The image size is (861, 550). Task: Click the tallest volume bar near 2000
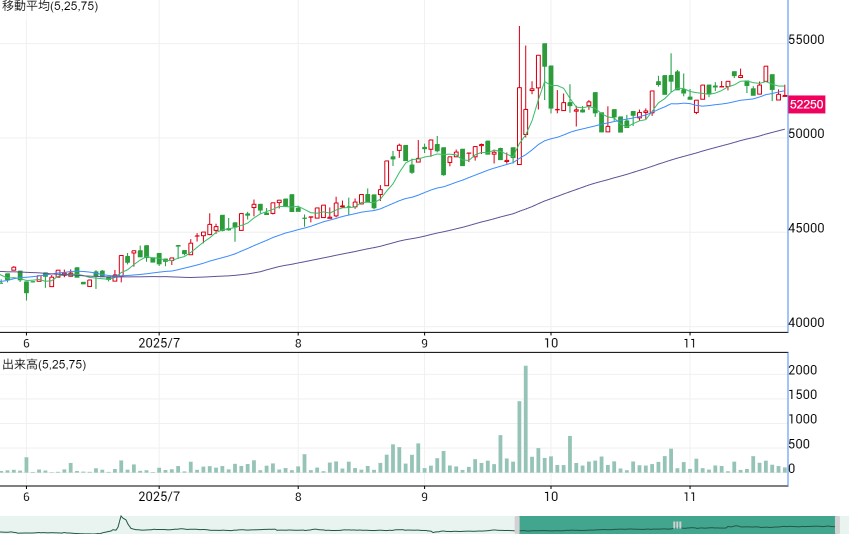tap(525, 419)
